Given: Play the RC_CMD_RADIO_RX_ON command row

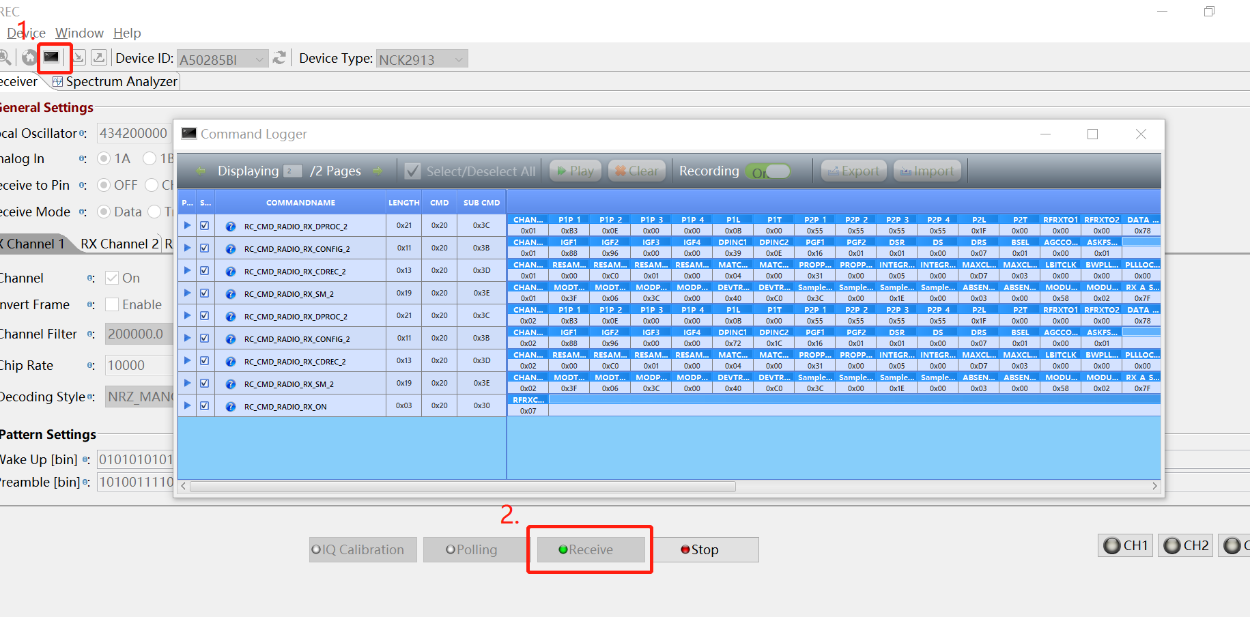Looking at the screenshot, I should pyautogui.click(x=187, y=406).
